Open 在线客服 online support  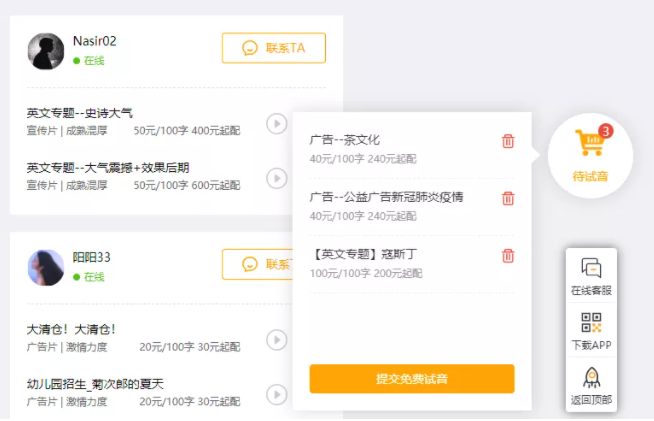591,276
